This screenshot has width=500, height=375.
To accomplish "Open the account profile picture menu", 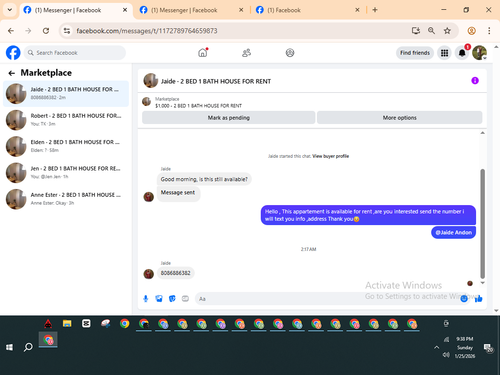I will 479,53.
